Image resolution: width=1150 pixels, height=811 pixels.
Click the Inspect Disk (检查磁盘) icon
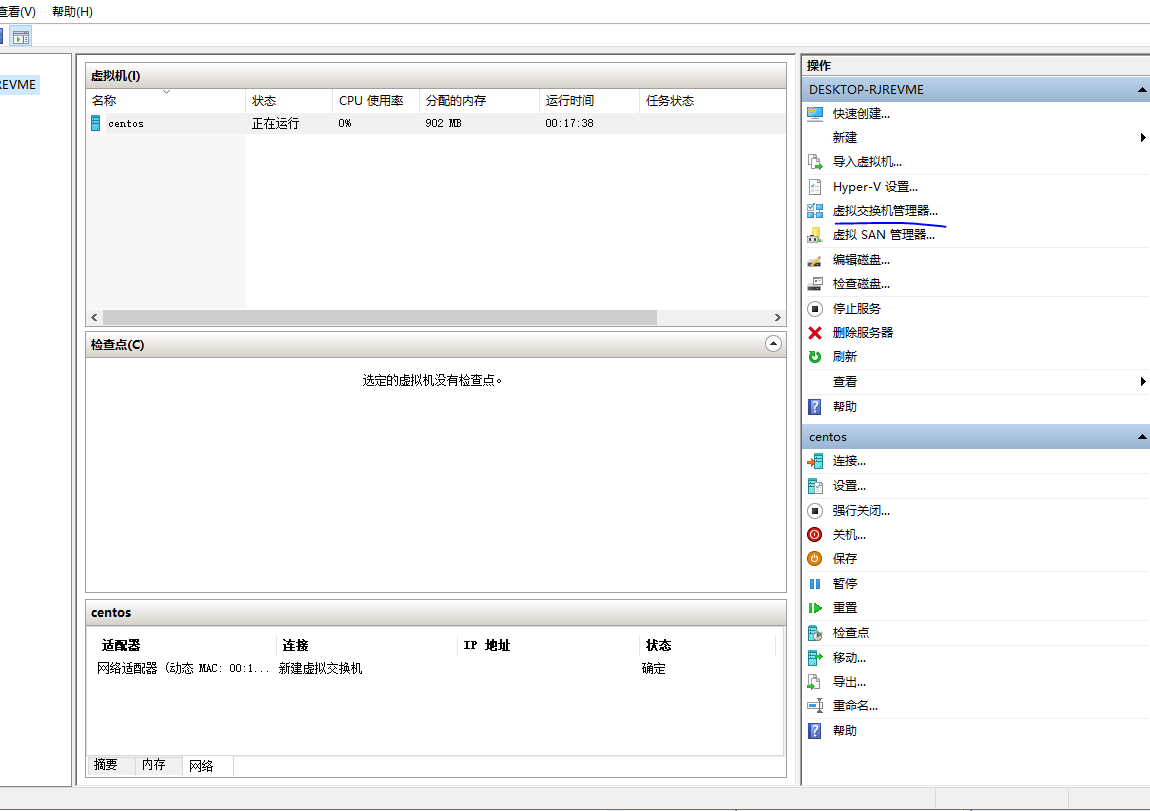coord(815,285)
